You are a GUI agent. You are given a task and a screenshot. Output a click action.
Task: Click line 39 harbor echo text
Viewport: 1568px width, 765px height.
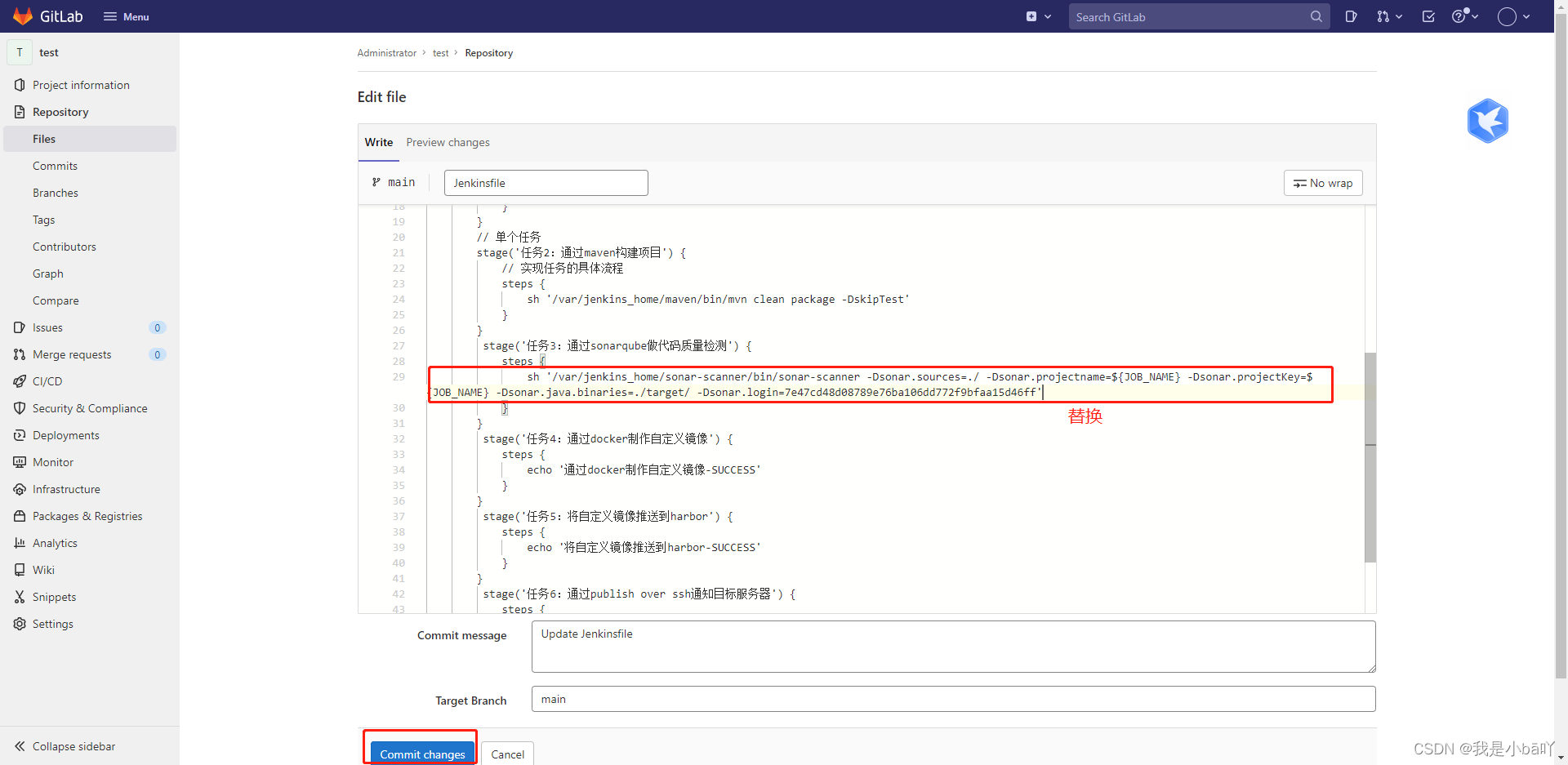644,548
